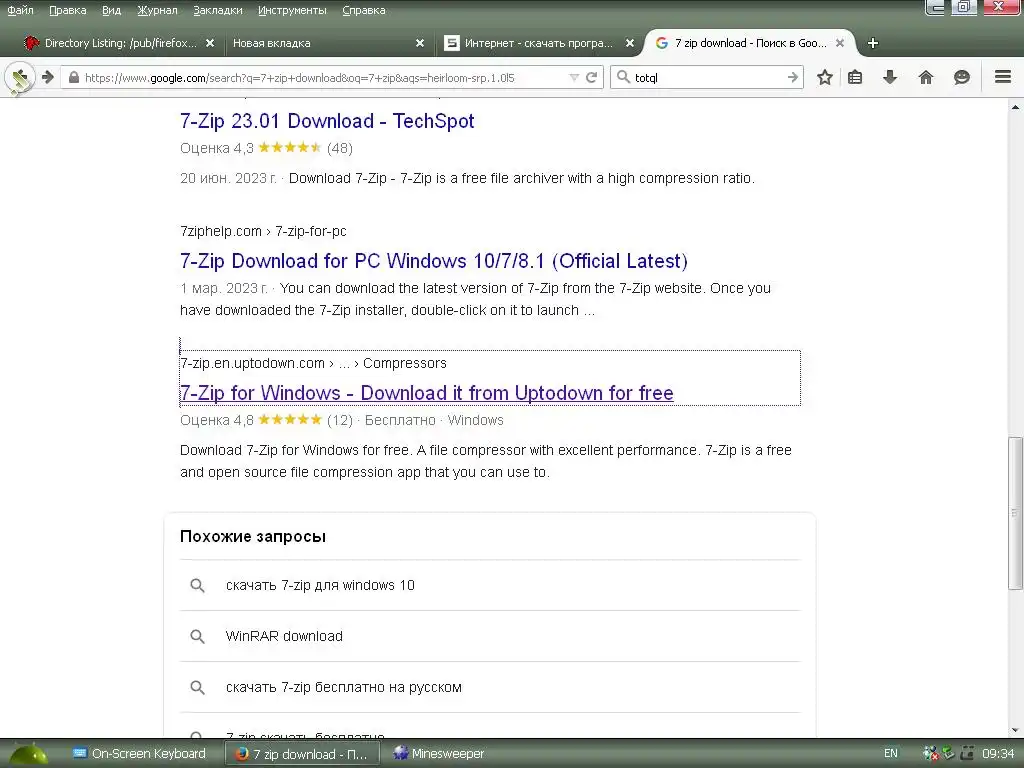1024x768 pixels.
Task: Click magnifier icon beside WinRAR download
Action: click(197, 636)
